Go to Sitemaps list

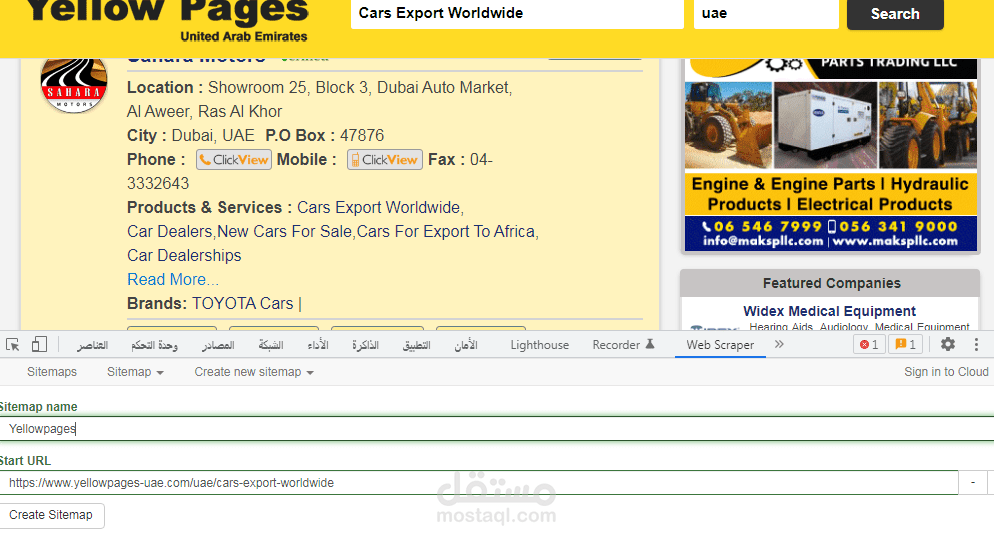(x=52, y=372)
